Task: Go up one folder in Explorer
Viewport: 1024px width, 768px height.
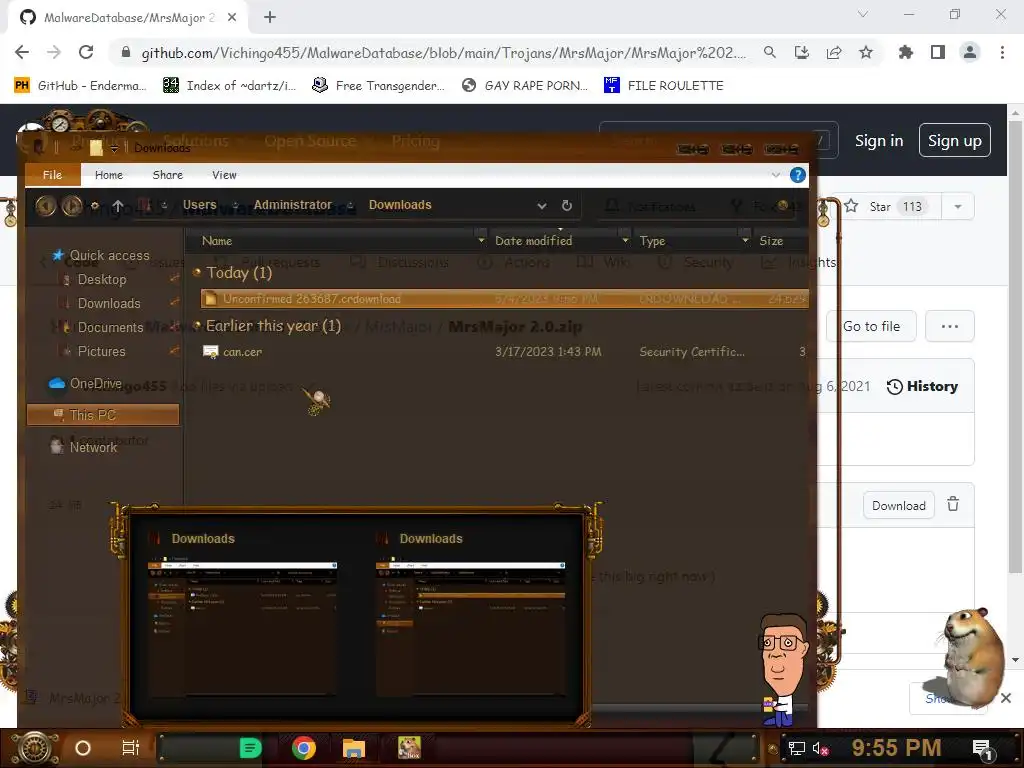Action: [x=118, y=206]
